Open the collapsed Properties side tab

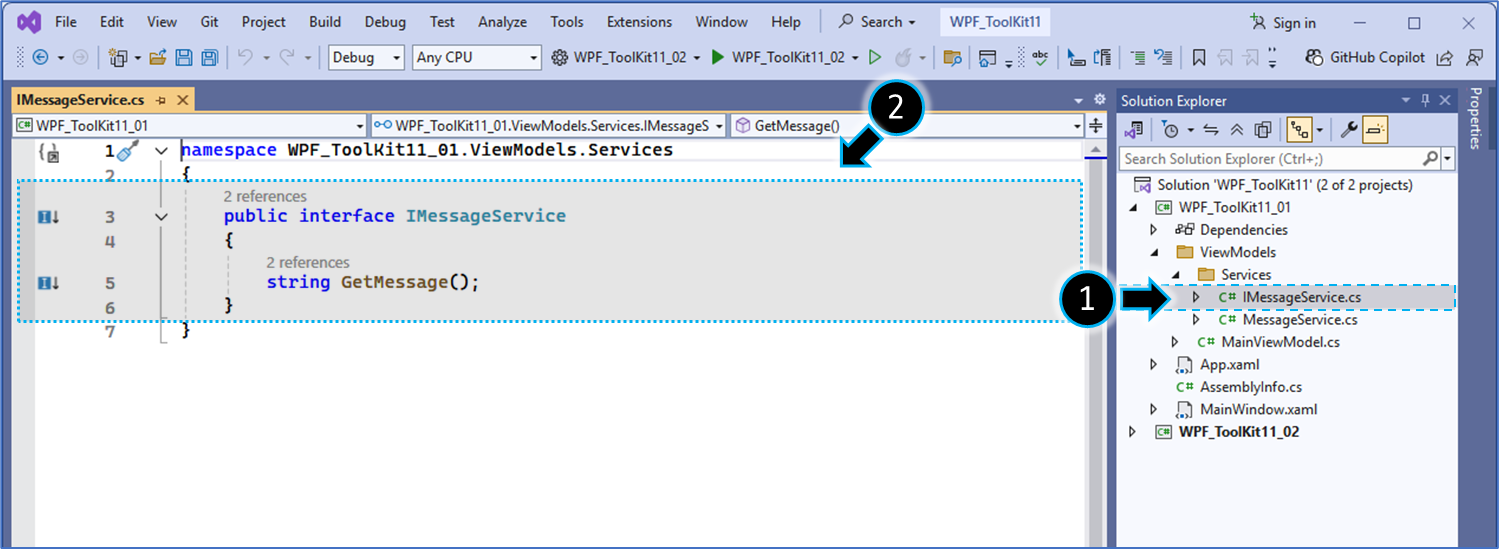coord(1475,117)
